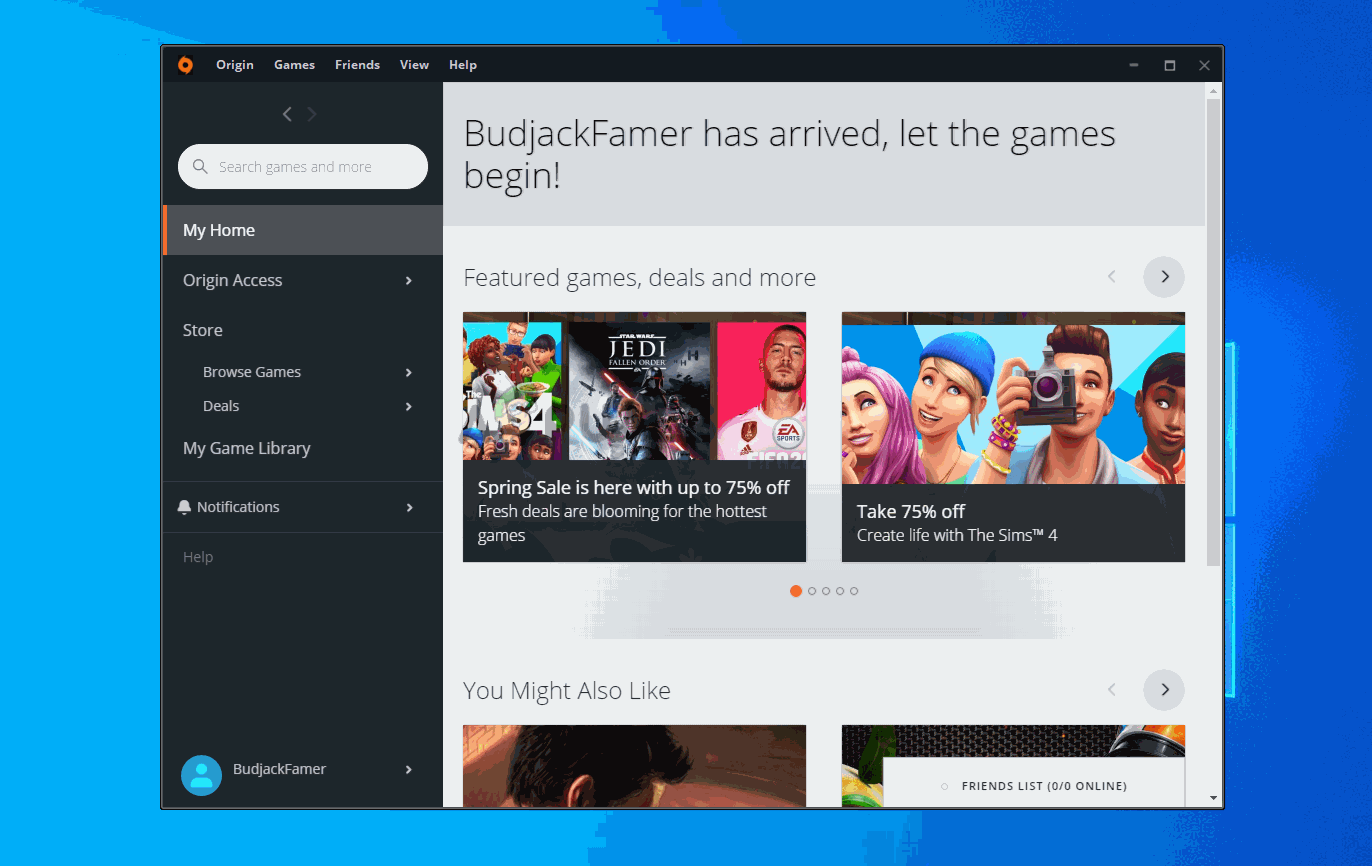Screen dimensions: 1372x866
Task: Click the magnifier icon in search box
Action: [x=200, y=167]
